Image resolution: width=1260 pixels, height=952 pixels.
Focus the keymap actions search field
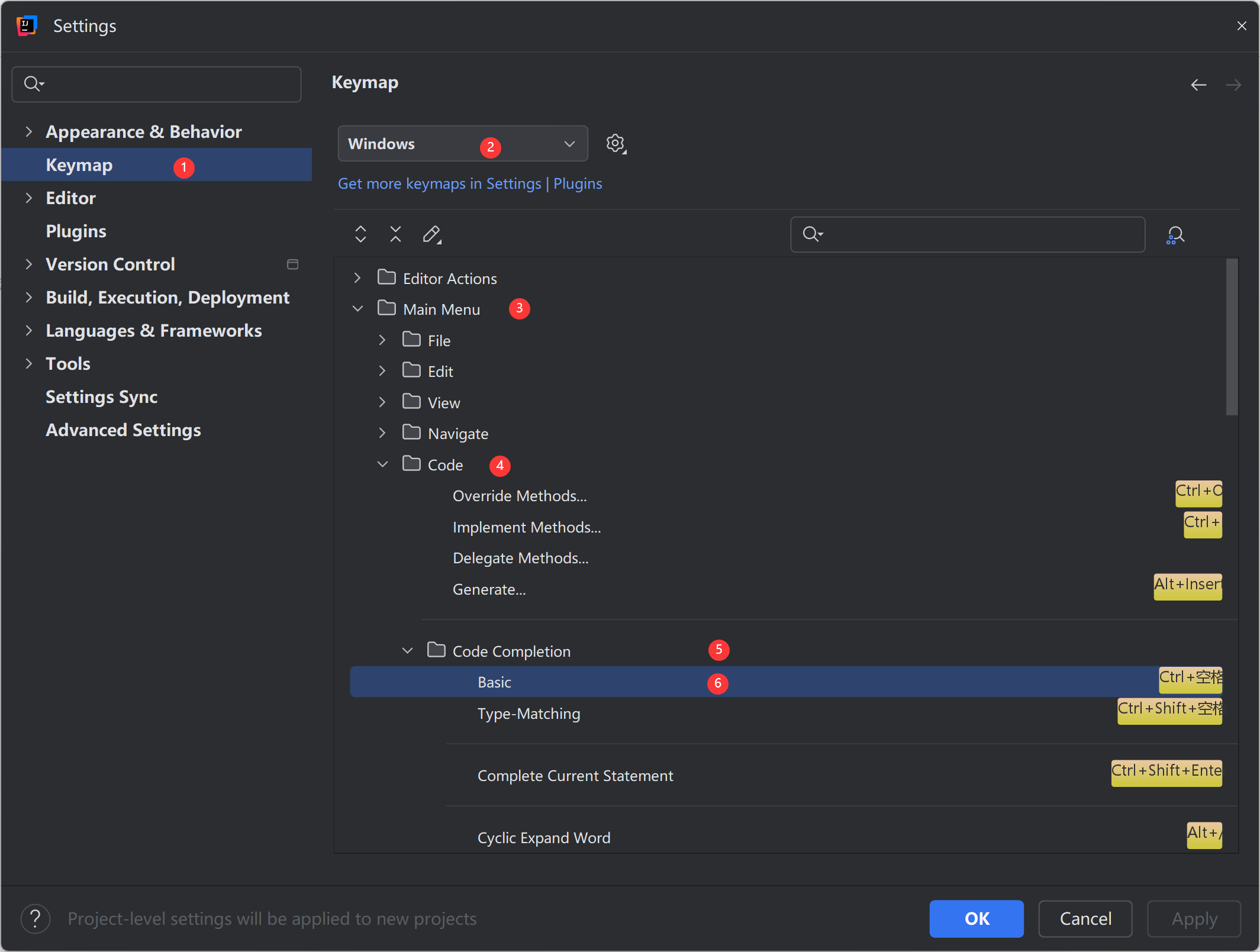click(977, 234)
